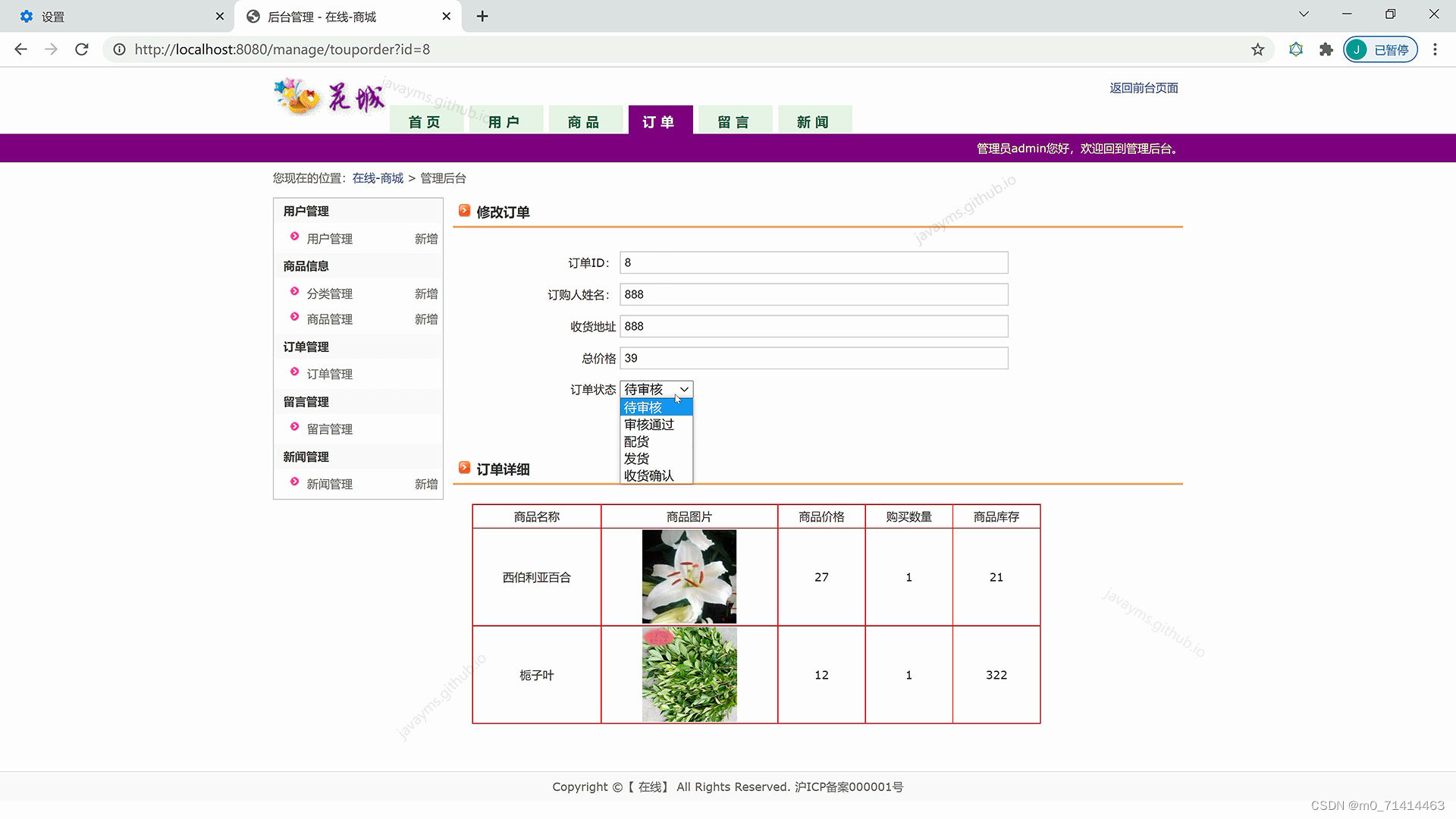Click 新增 next to 用户管理

coord(426,239)
